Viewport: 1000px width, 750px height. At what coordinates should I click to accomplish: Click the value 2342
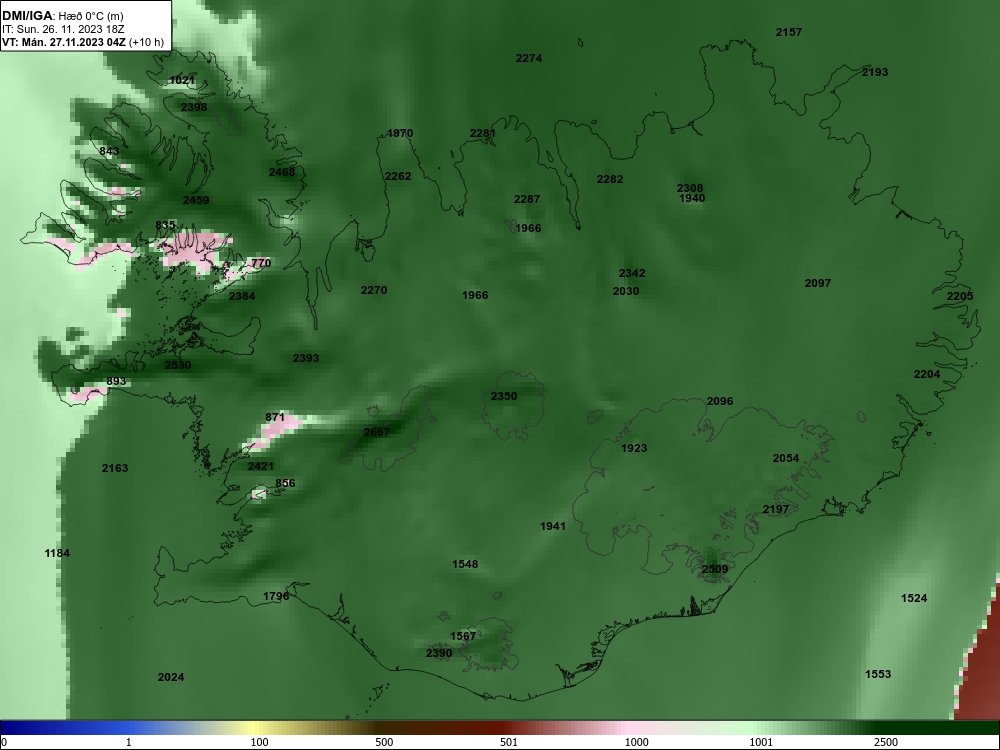632,273
